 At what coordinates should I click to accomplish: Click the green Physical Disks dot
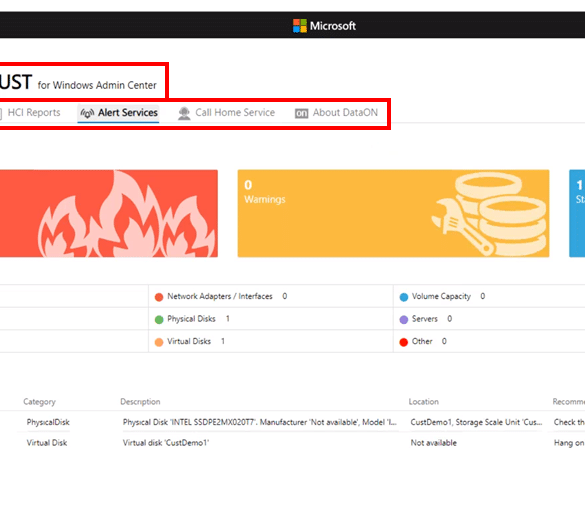(x=159, y=320)
